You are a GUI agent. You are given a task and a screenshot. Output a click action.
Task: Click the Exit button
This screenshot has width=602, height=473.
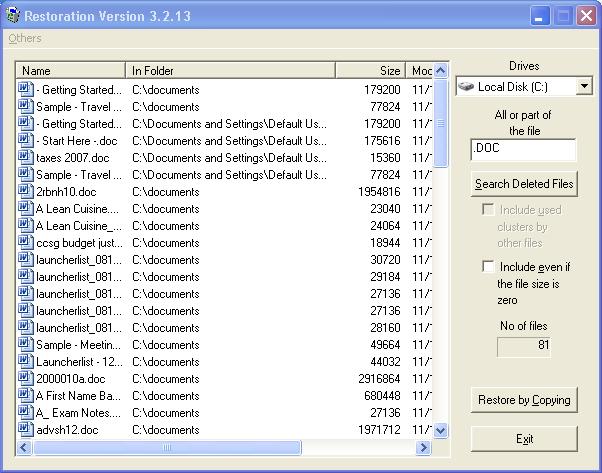coord(524,439)
